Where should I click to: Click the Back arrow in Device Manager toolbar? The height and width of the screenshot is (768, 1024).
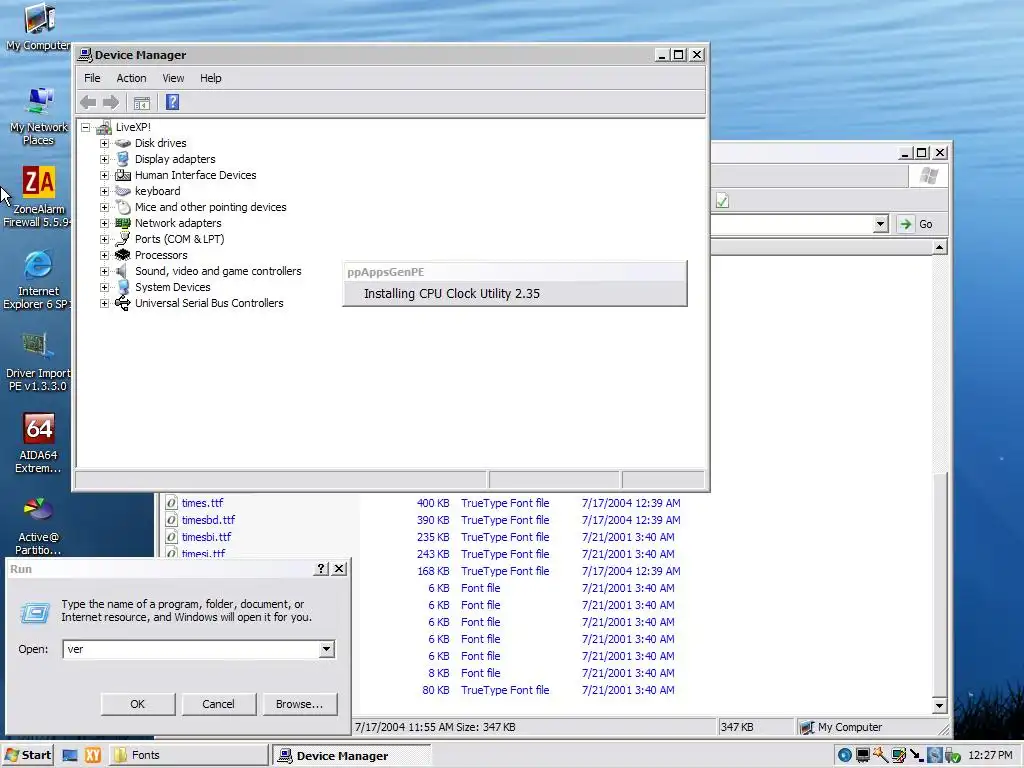(x=88, y=103)
